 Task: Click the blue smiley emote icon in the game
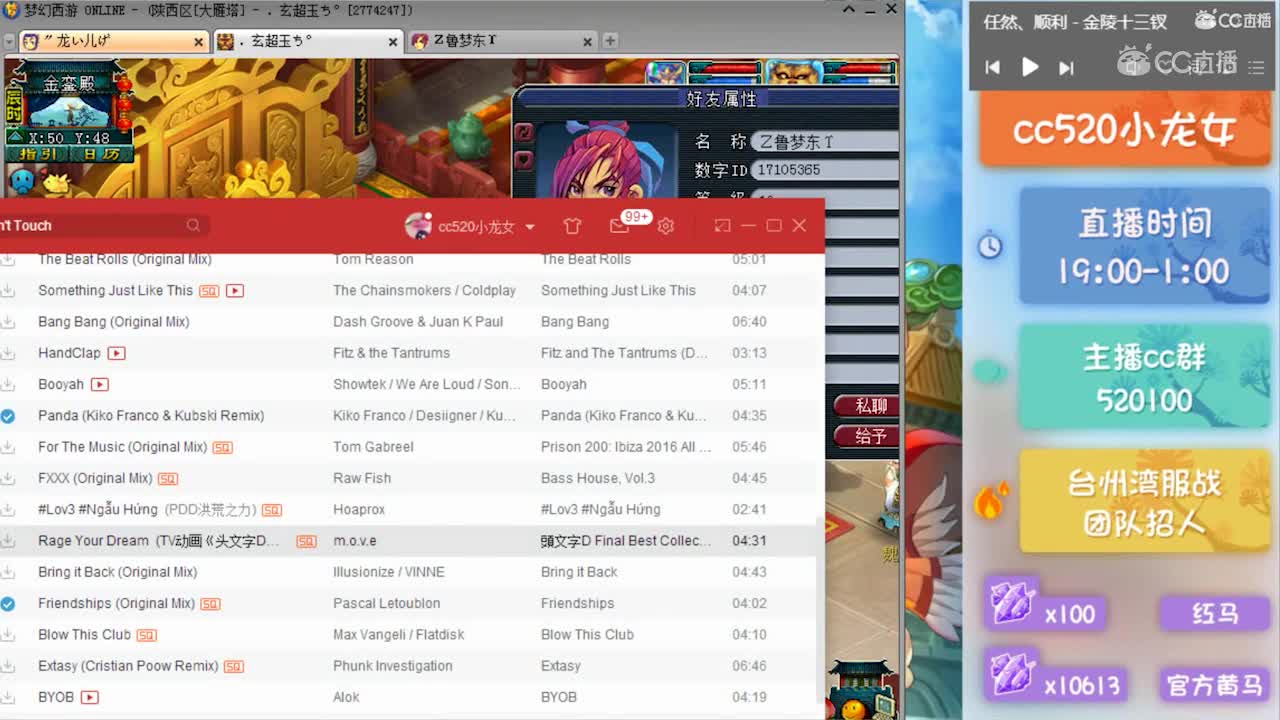[x=22, y=181]
